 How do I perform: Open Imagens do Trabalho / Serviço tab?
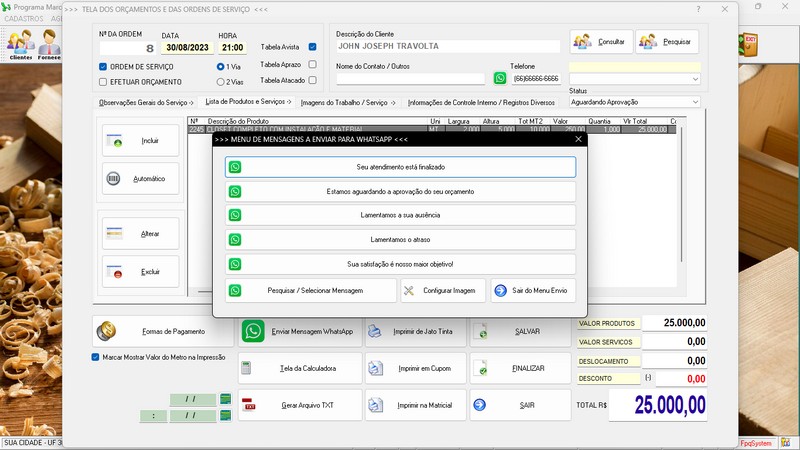[x=348, y=103]
